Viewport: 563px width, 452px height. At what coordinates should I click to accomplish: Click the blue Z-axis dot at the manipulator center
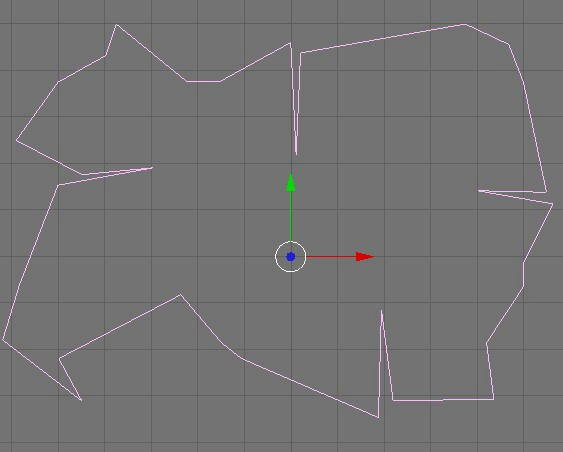(x=290, y=257)
